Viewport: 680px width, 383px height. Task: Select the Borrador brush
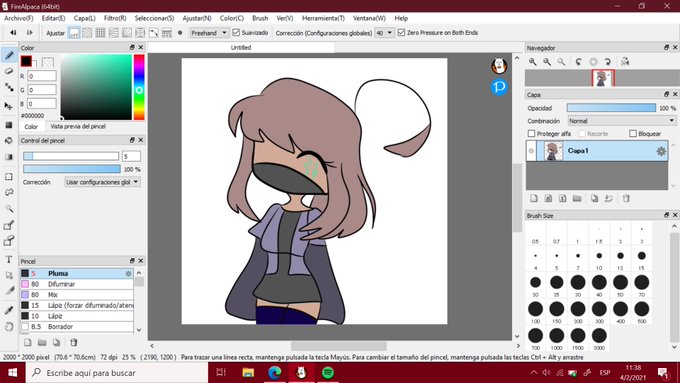click(x=76, y=327)
